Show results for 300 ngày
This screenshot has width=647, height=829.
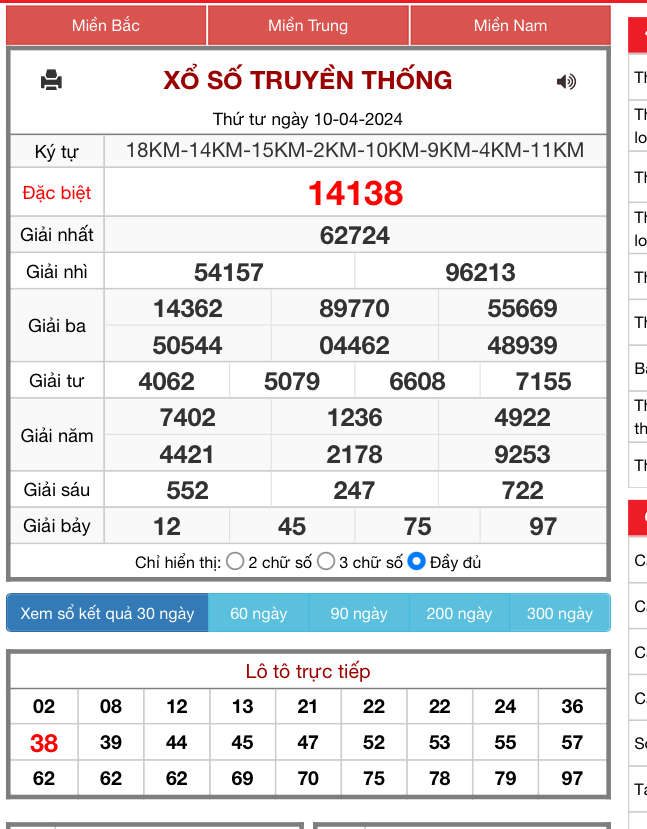pos(560,613)
